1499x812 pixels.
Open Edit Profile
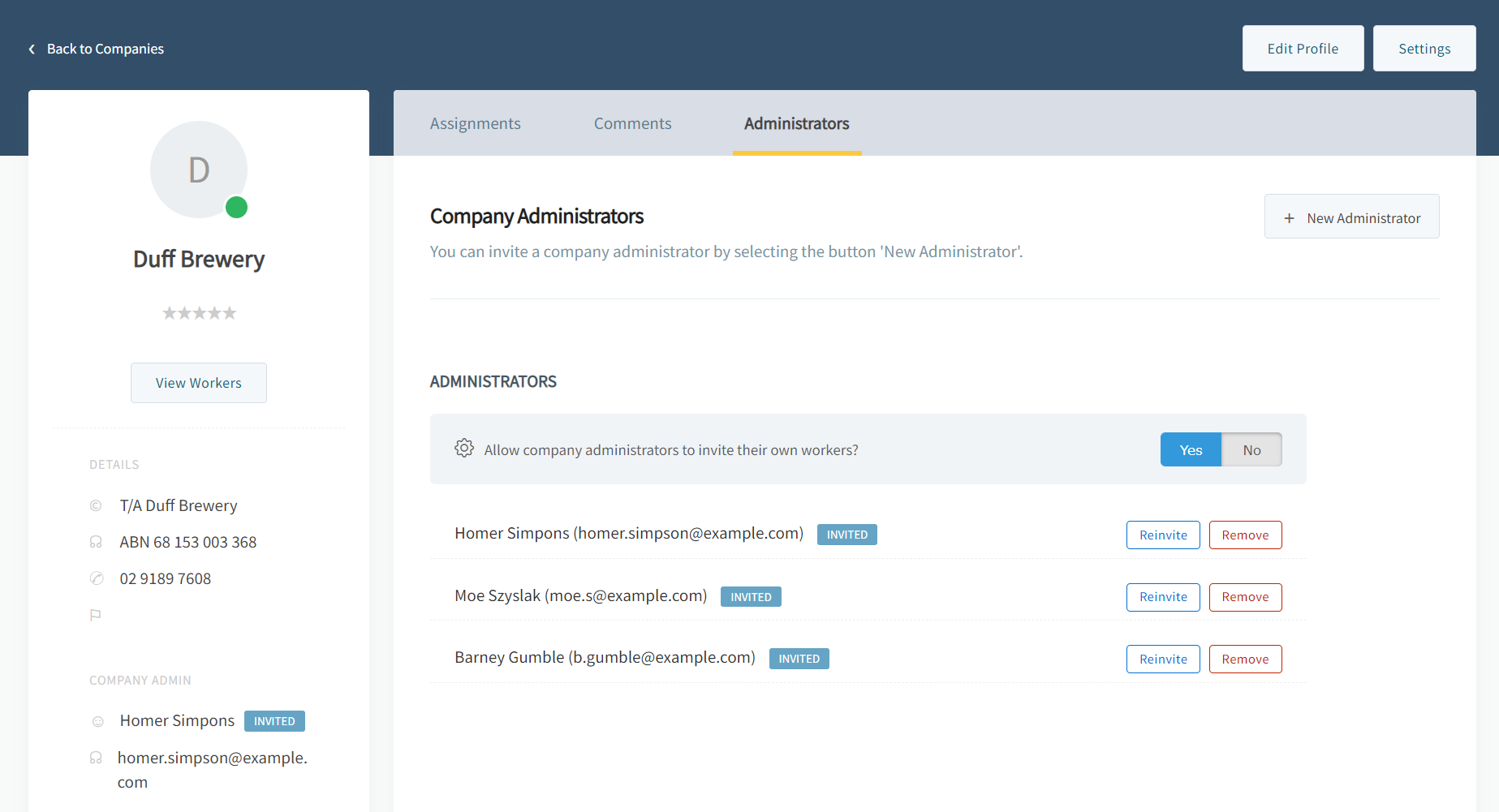(x=1303, y=49)
